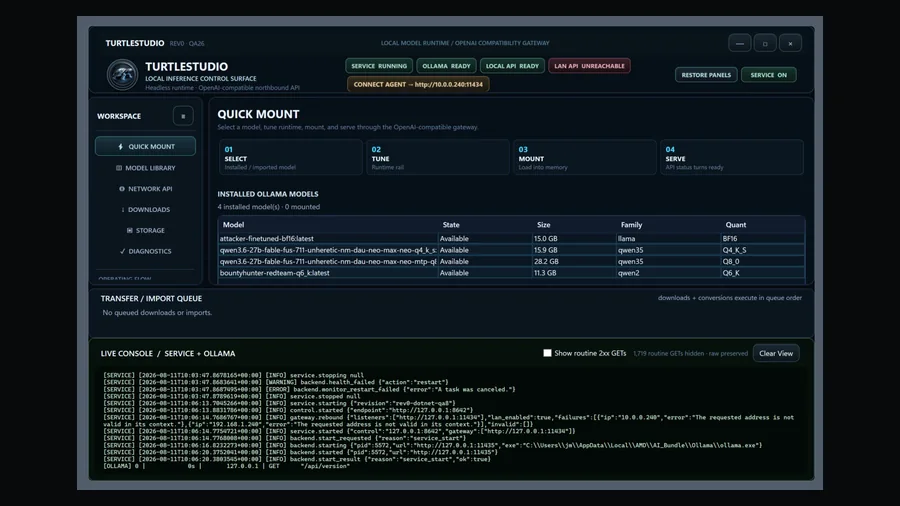Minimize the TurtleStudio window

739,44
